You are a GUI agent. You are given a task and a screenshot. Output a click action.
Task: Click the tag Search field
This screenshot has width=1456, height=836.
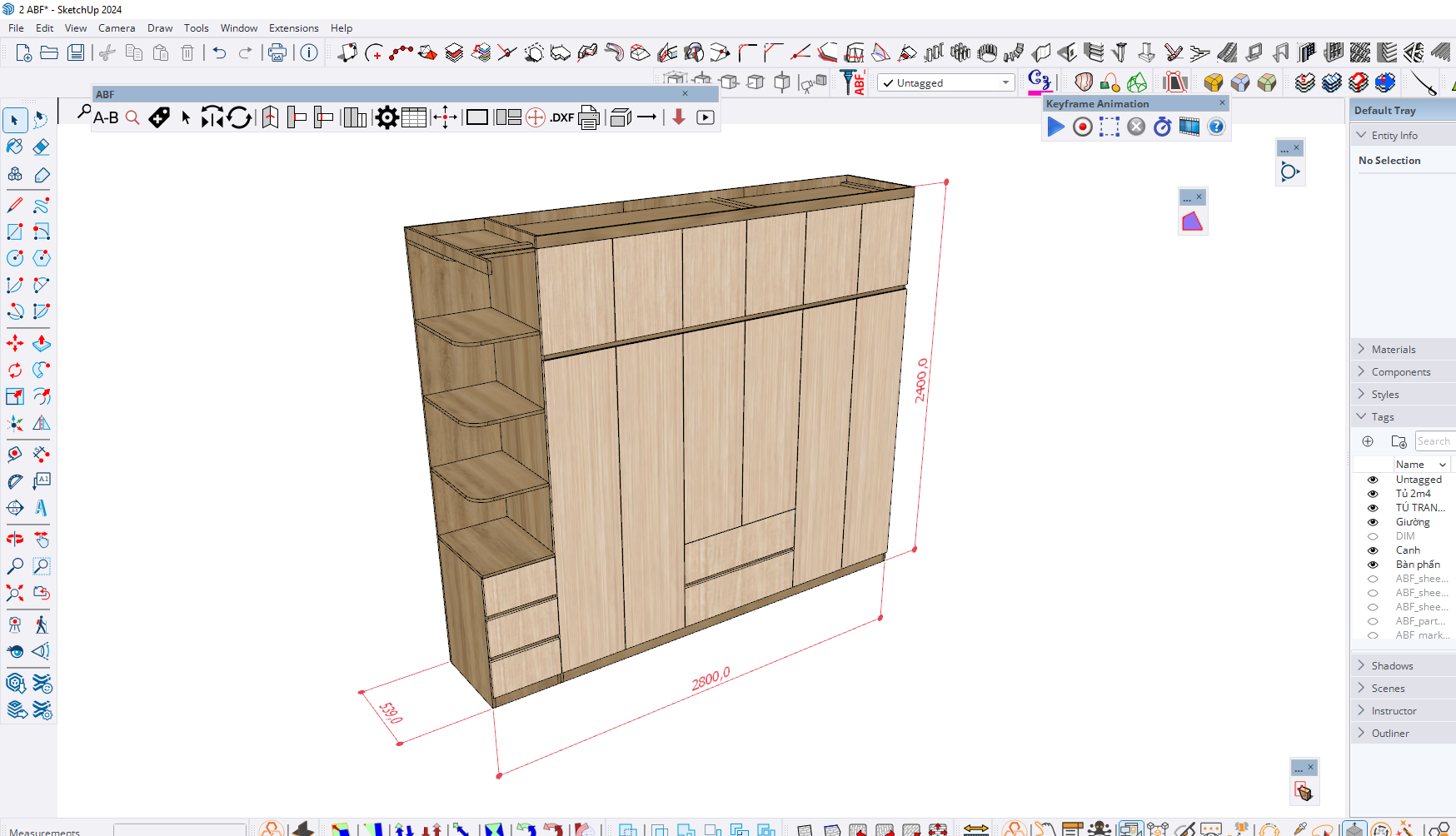point(1434,441)
